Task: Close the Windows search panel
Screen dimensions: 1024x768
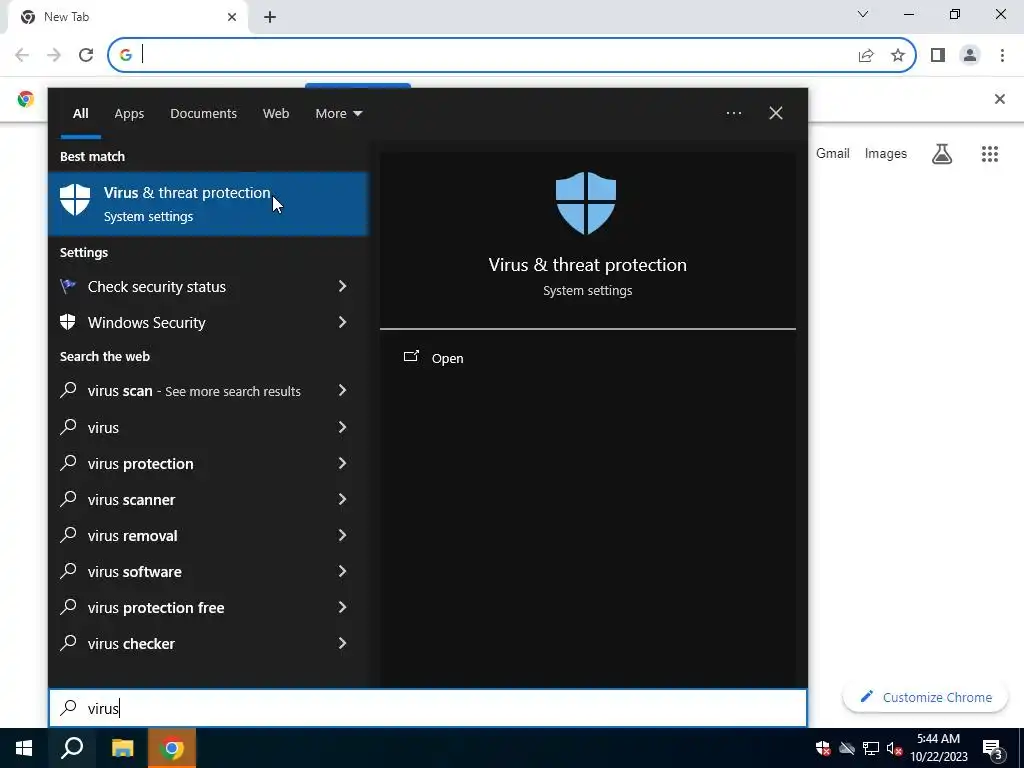Action: [x=775, y=113]
